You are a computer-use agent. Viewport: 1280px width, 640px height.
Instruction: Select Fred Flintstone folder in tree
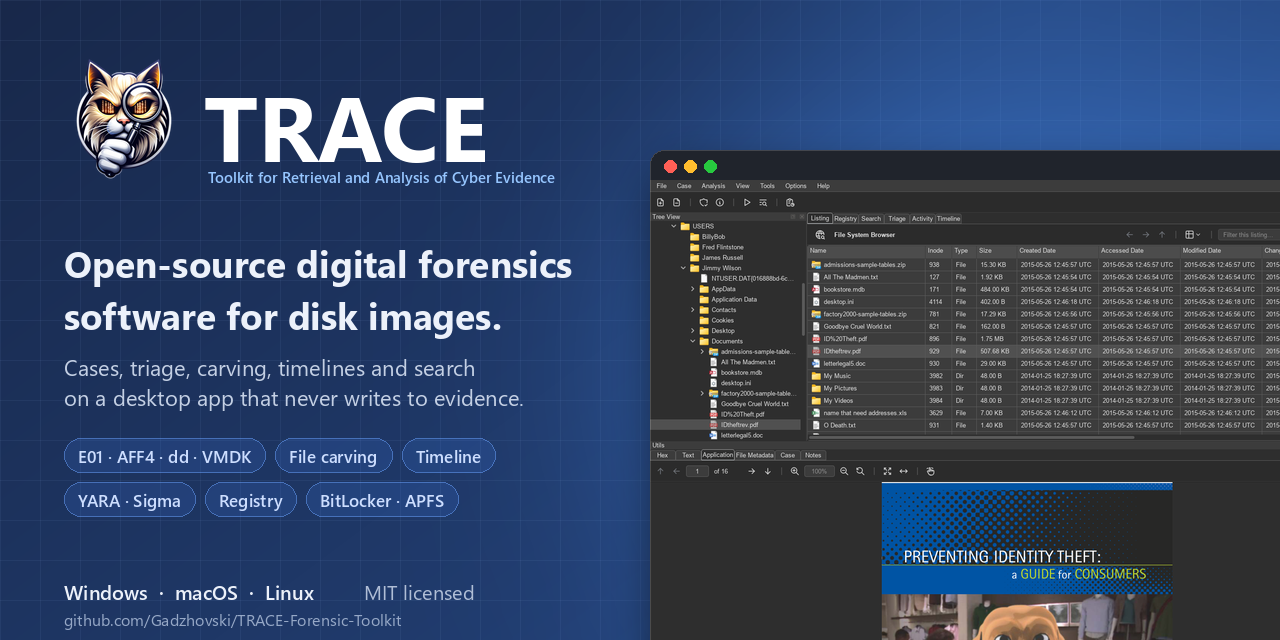pos(716,247)
